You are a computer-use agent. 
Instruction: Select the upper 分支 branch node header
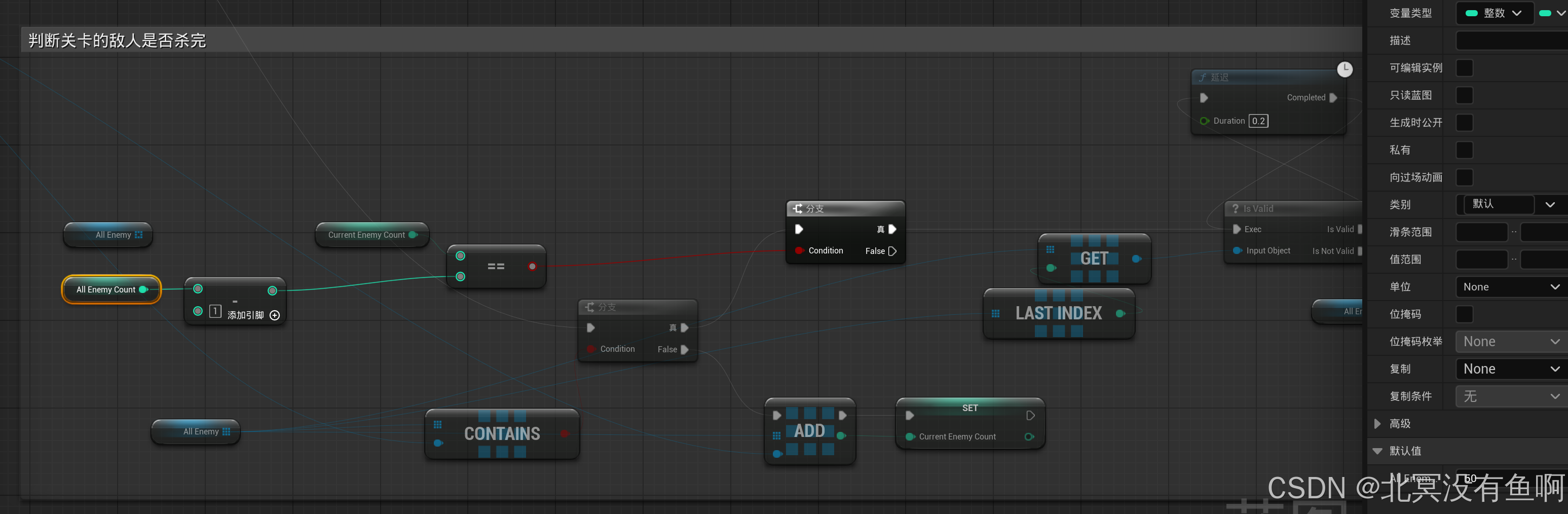pyautogui.click(x=845, y=209)
